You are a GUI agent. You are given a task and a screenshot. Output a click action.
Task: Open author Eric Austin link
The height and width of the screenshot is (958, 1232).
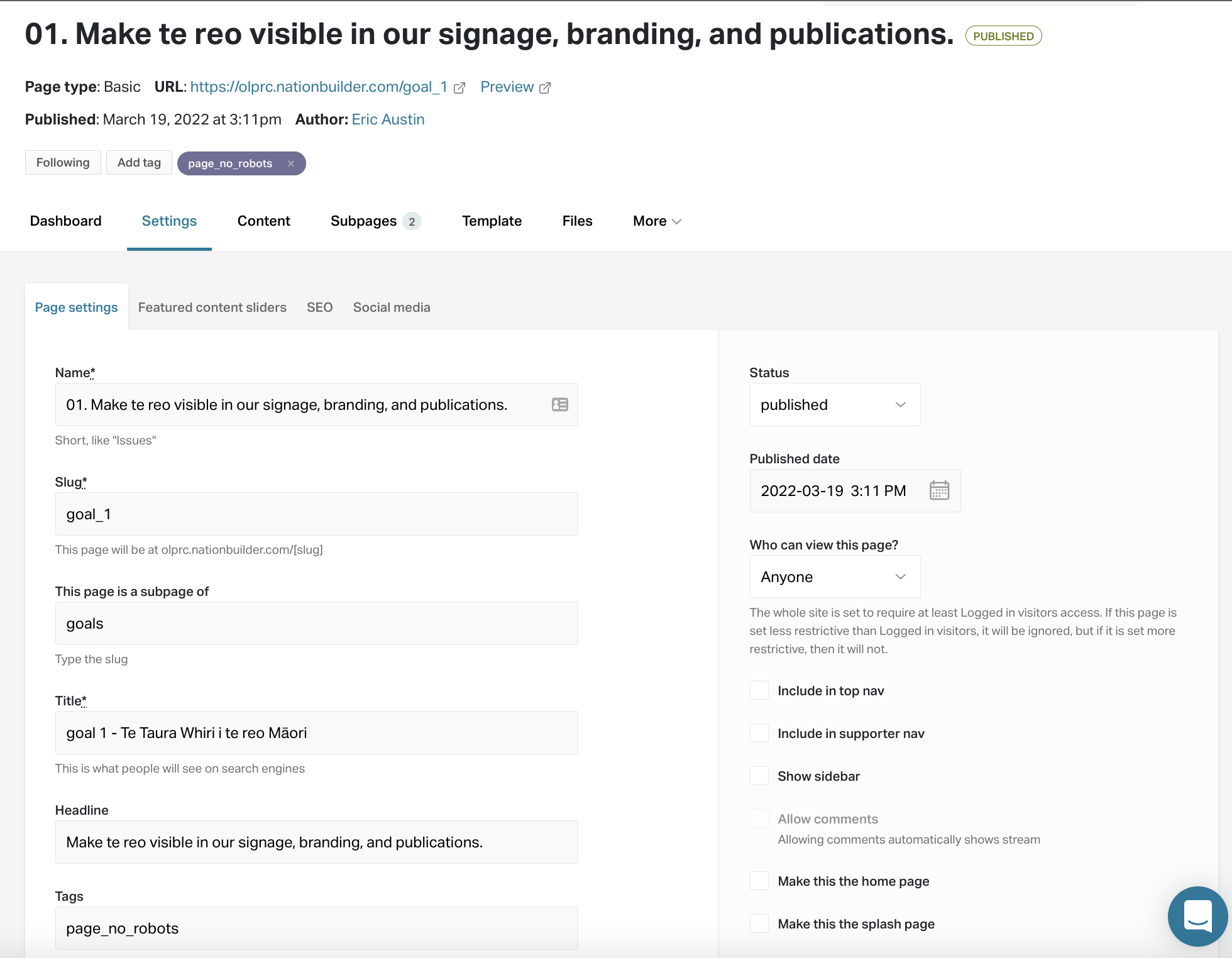click(x=388, y=119)
